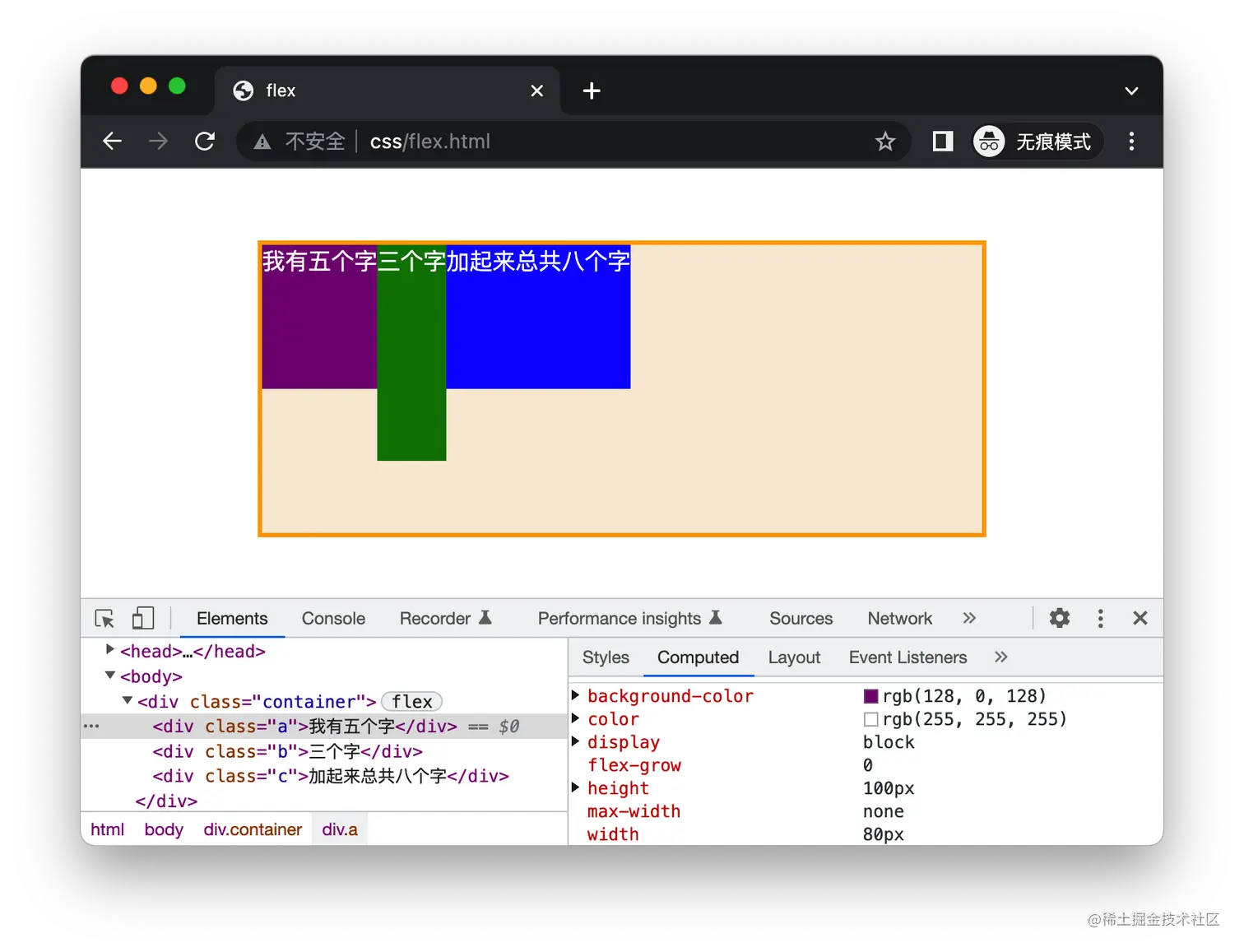This screenshot has height=952, width=1244.
Task: Expand the display computed property
Action: pos(576,741)
